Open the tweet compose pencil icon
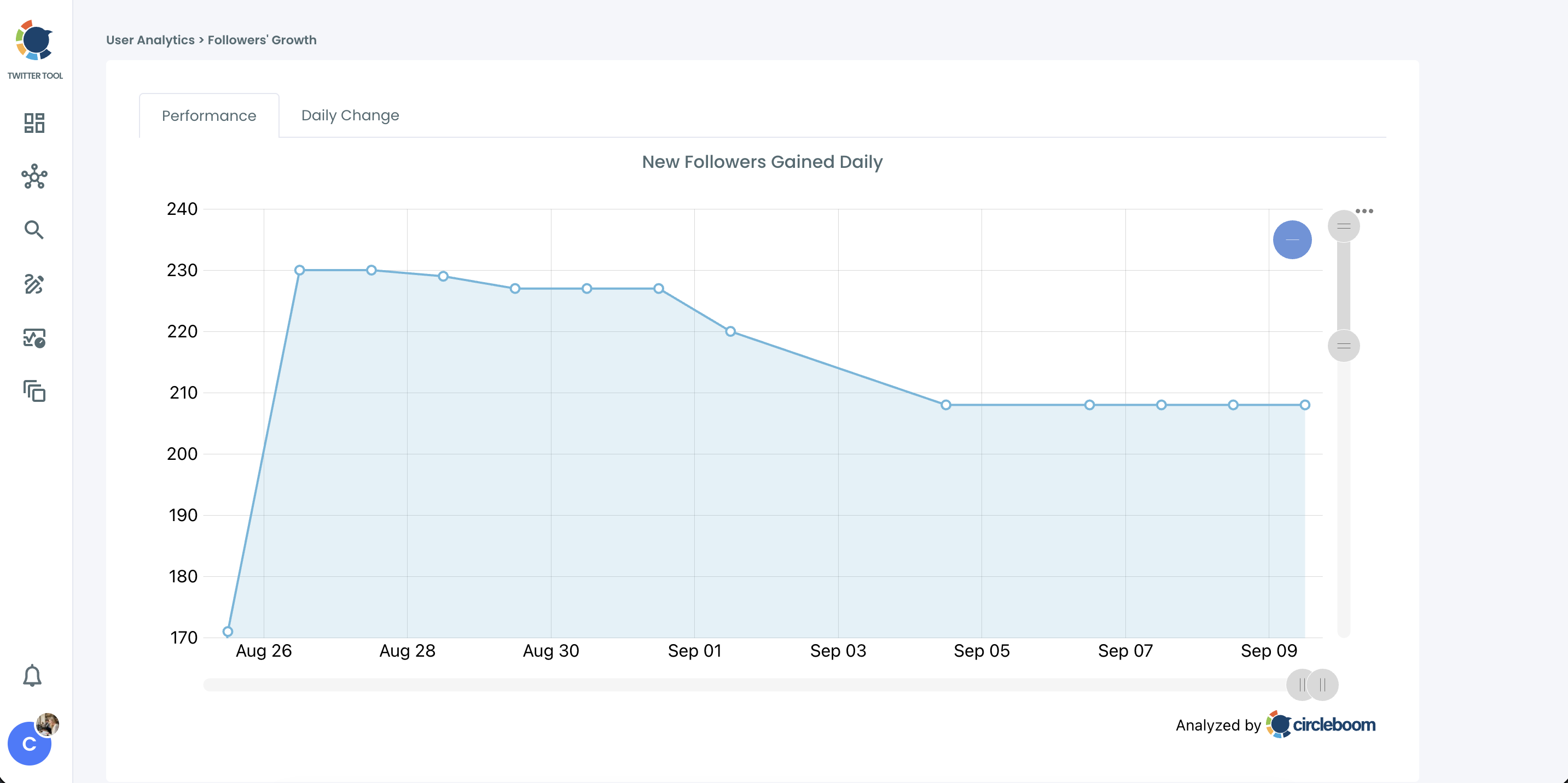This screenshot has height=783, width=1568. coord(34,284)
